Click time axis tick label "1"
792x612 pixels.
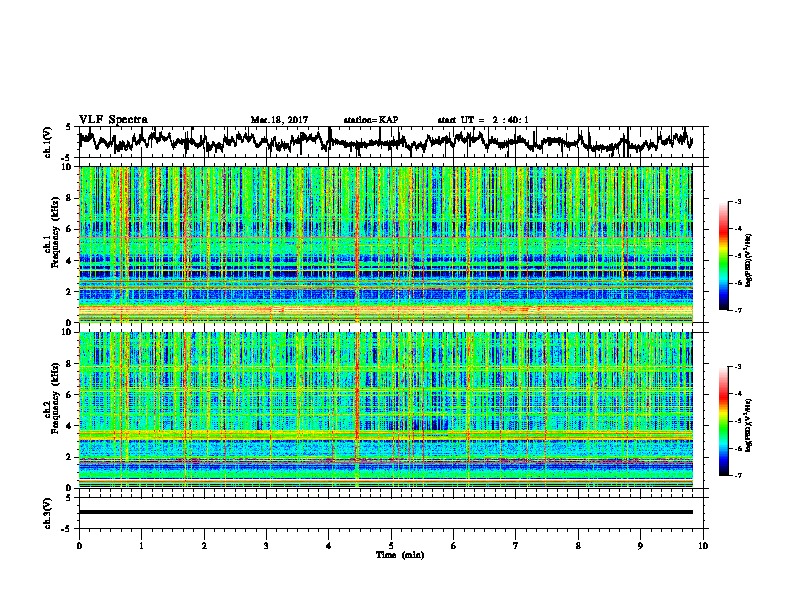pyautogui.click(x=141, y=546)
